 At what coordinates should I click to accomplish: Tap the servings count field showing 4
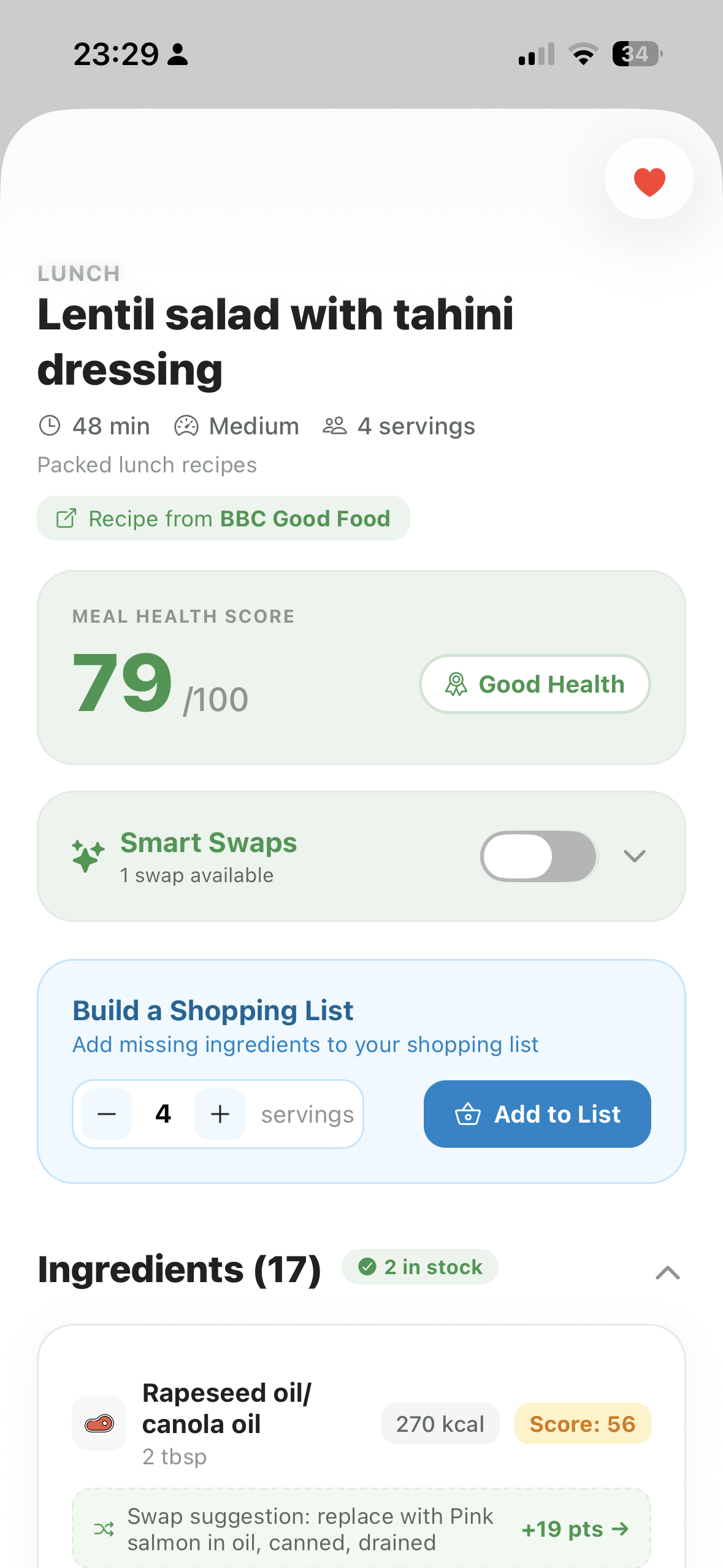click(x=163, y=1113)
